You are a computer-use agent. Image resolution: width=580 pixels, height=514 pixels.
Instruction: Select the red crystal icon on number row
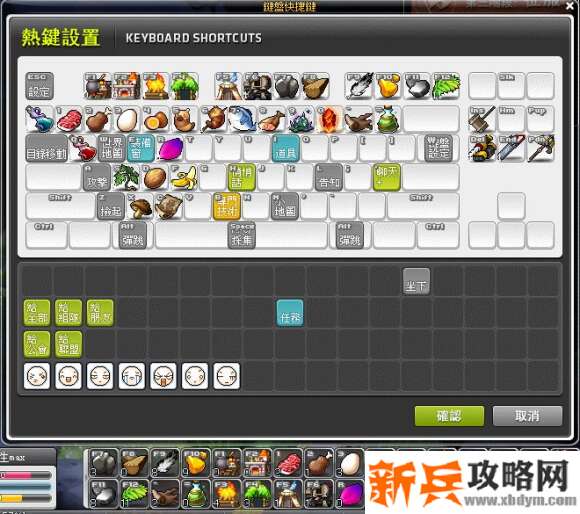tap(330, 119)
